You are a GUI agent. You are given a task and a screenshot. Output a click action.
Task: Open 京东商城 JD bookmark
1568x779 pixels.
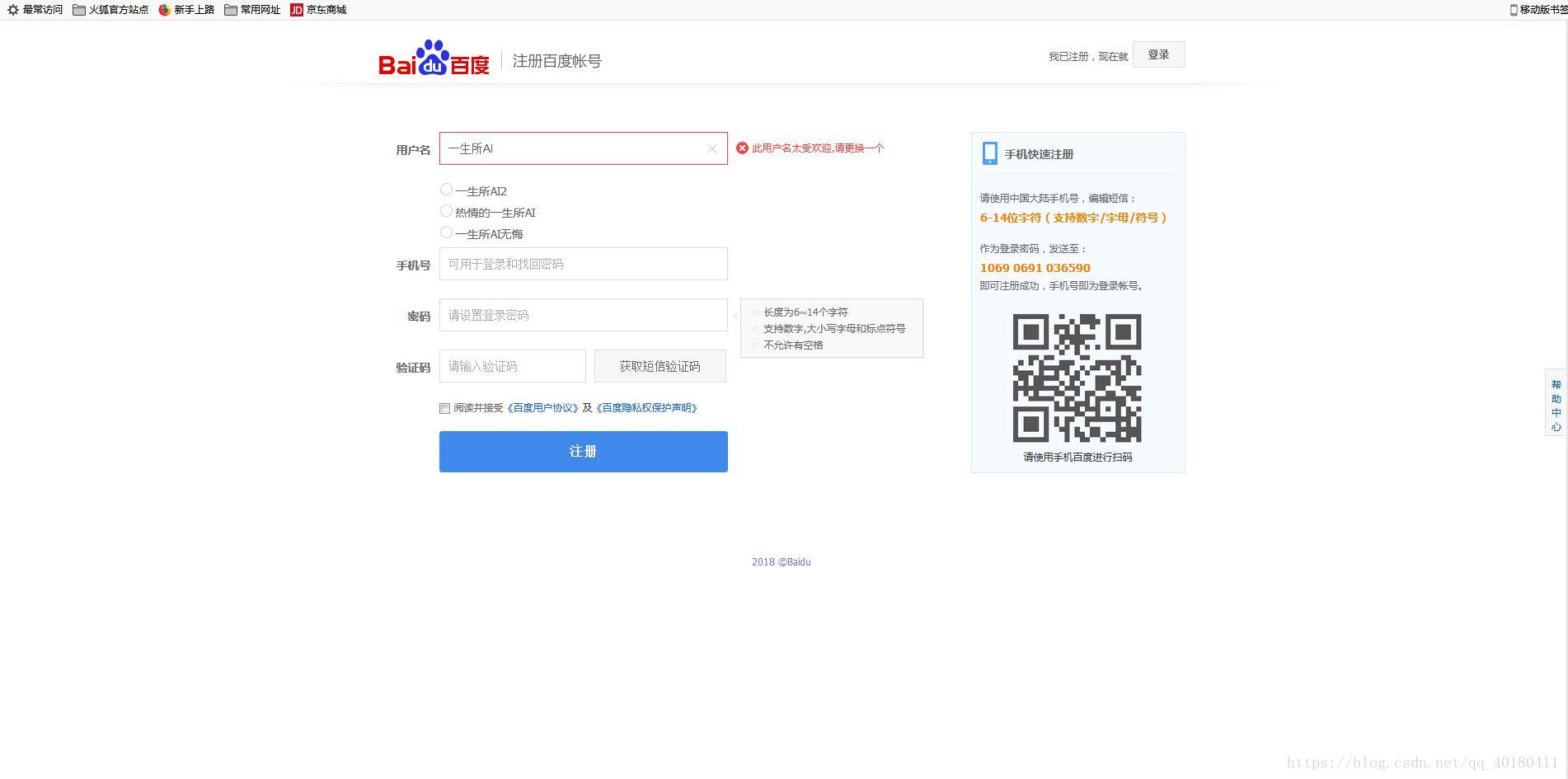point(318,10)
